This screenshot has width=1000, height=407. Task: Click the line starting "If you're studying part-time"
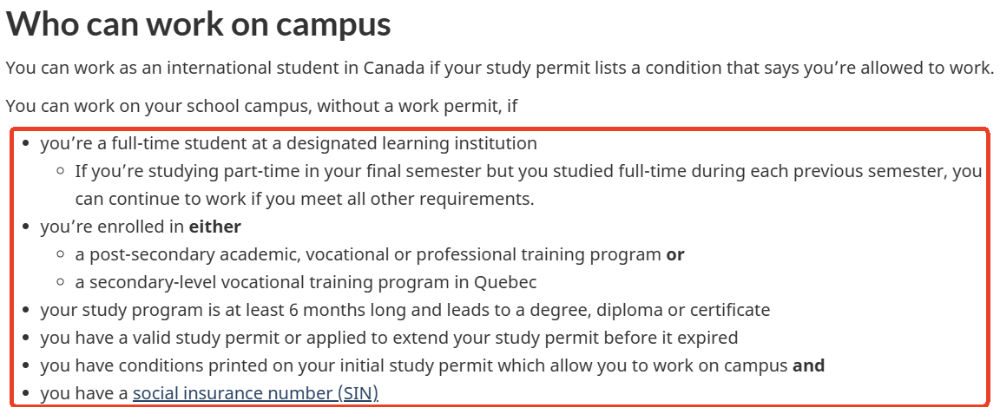point(528,171)
